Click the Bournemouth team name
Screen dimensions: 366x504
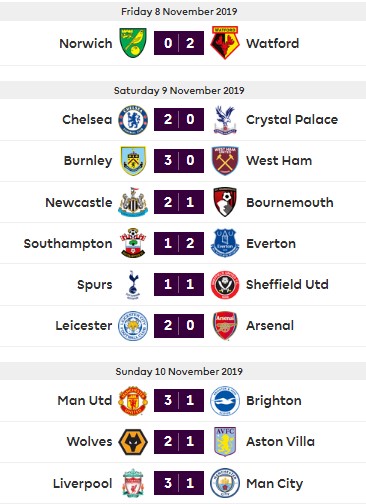click(x=290, y=202)
